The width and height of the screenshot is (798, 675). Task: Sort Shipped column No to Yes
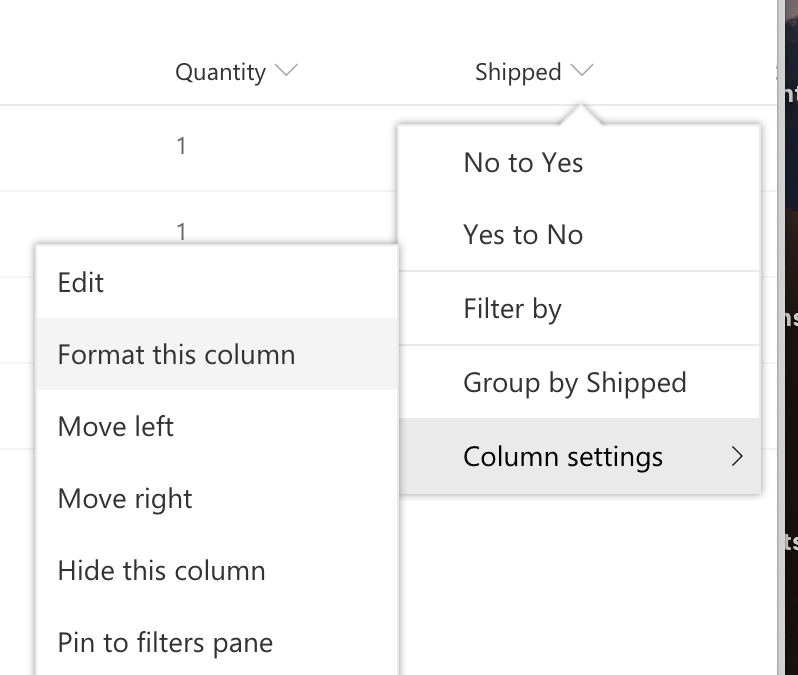coord(523,163)
